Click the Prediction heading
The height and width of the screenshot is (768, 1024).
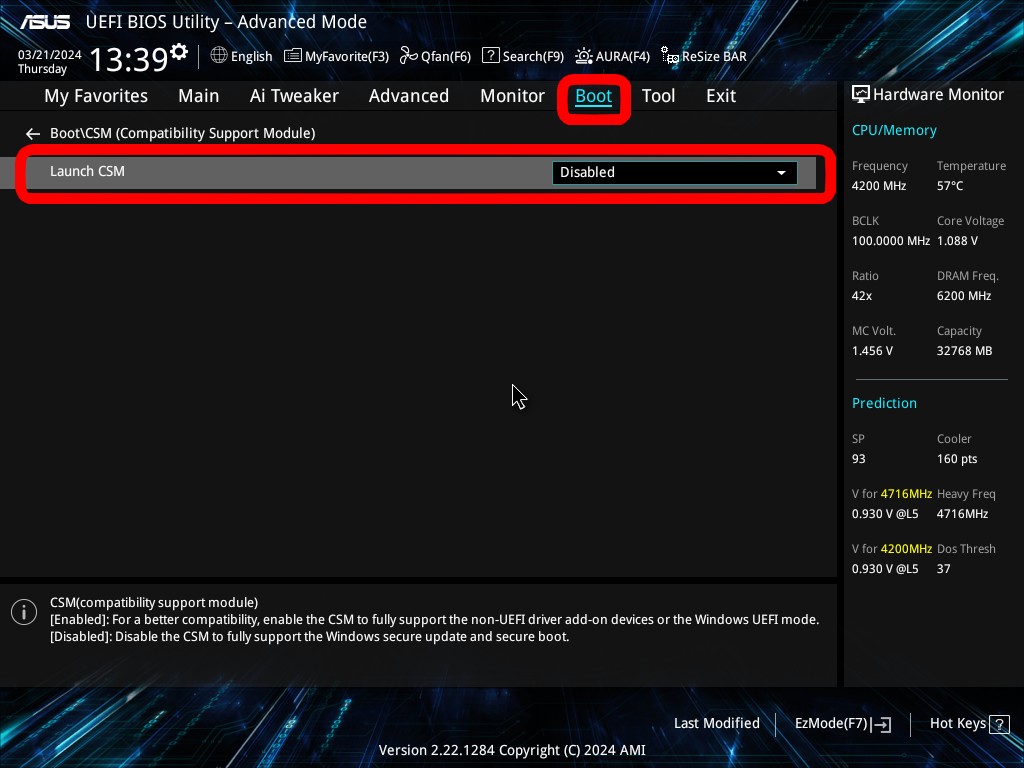pyautogui.click(x=884, y=403)
